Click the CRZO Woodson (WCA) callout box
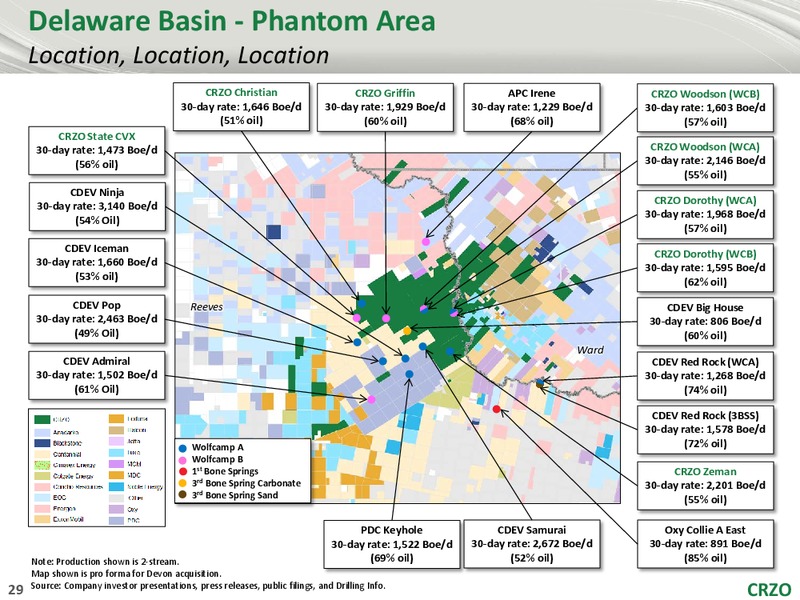Screen dimensions: 800x600 tap(705, 160)
